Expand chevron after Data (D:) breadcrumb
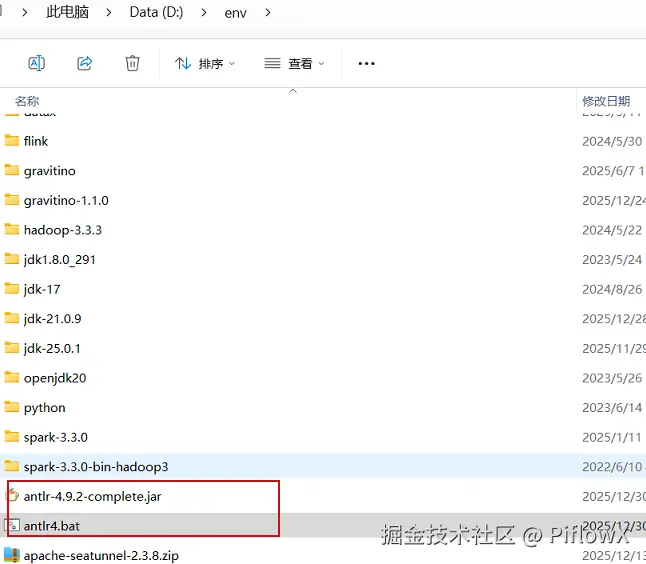 [x=204, y=13]
